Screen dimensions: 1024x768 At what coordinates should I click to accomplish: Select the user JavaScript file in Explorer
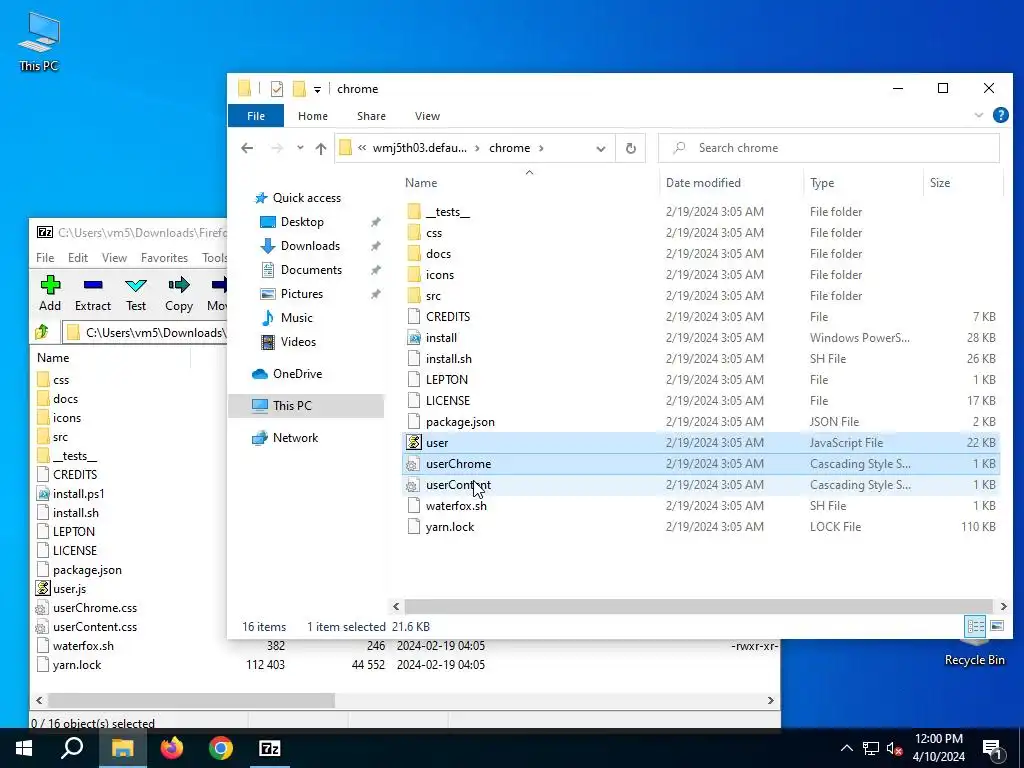tap(700, 443)
